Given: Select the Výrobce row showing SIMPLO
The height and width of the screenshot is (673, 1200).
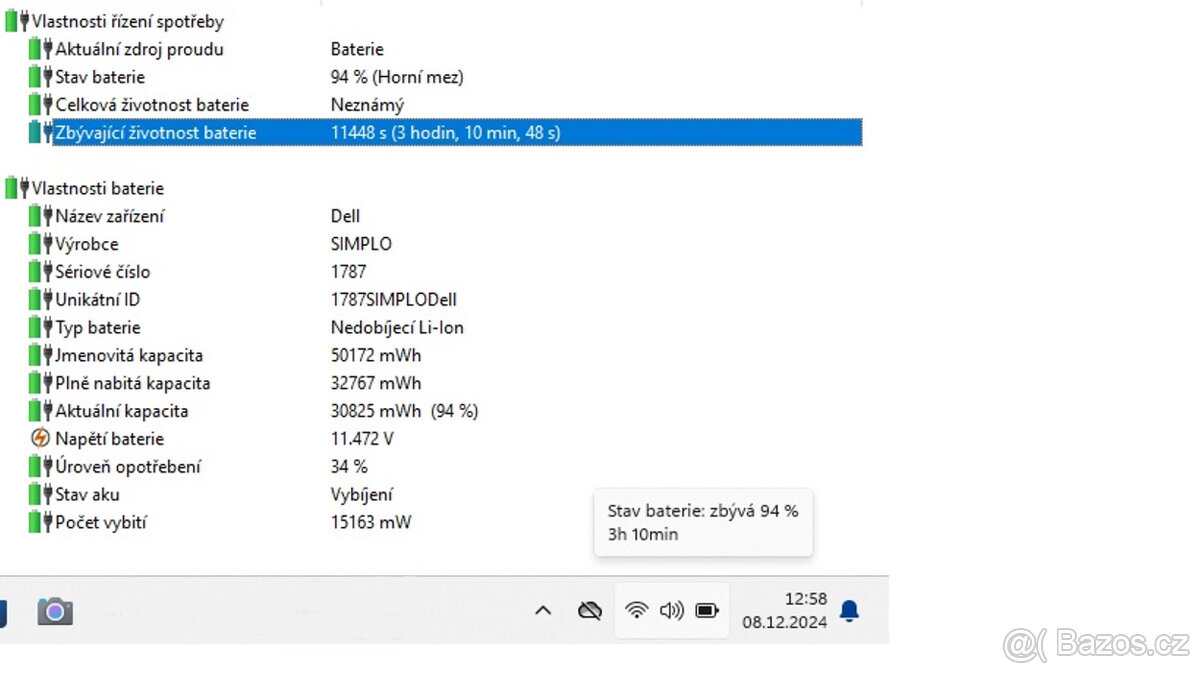Looking at the screenshot, I should (200, 243).
